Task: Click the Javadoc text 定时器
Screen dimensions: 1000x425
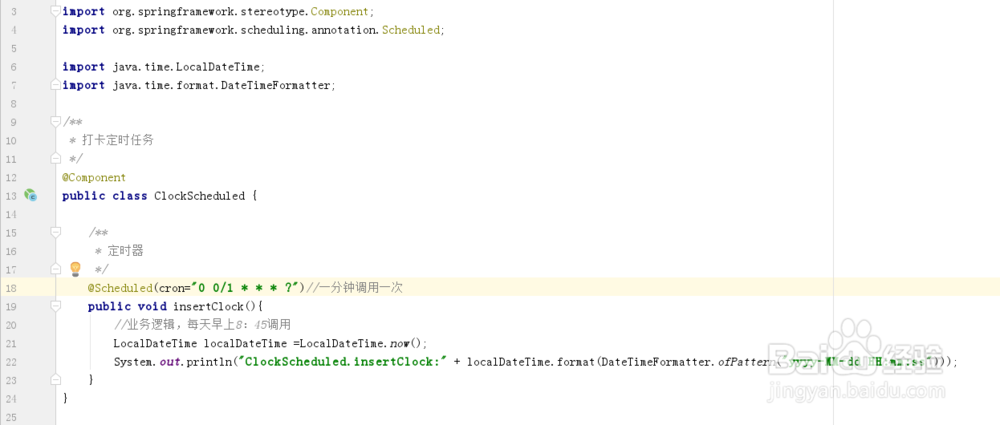Action: [125, 251]
